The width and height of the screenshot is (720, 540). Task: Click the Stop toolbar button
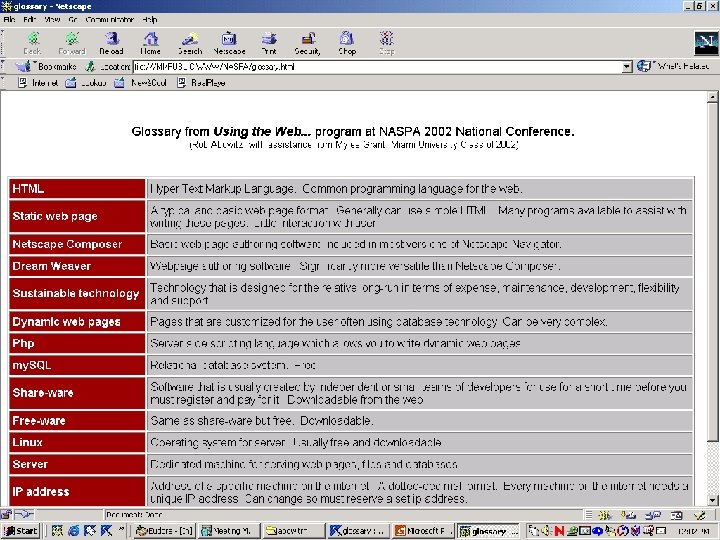[x=387, y=44]
